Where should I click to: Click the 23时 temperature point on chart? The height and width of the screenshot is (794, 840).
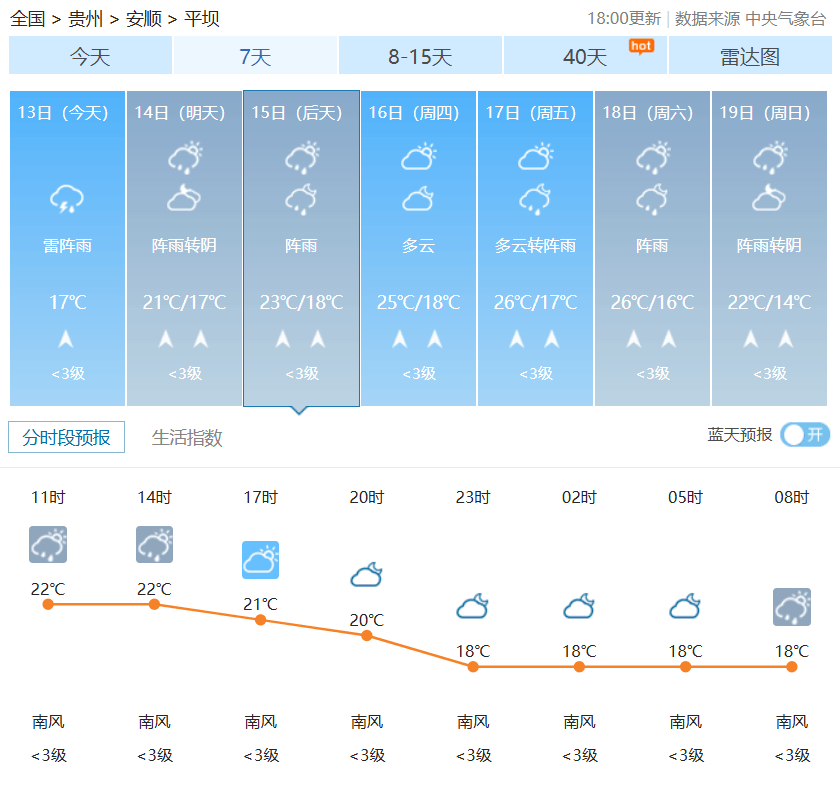coord(473,666)
